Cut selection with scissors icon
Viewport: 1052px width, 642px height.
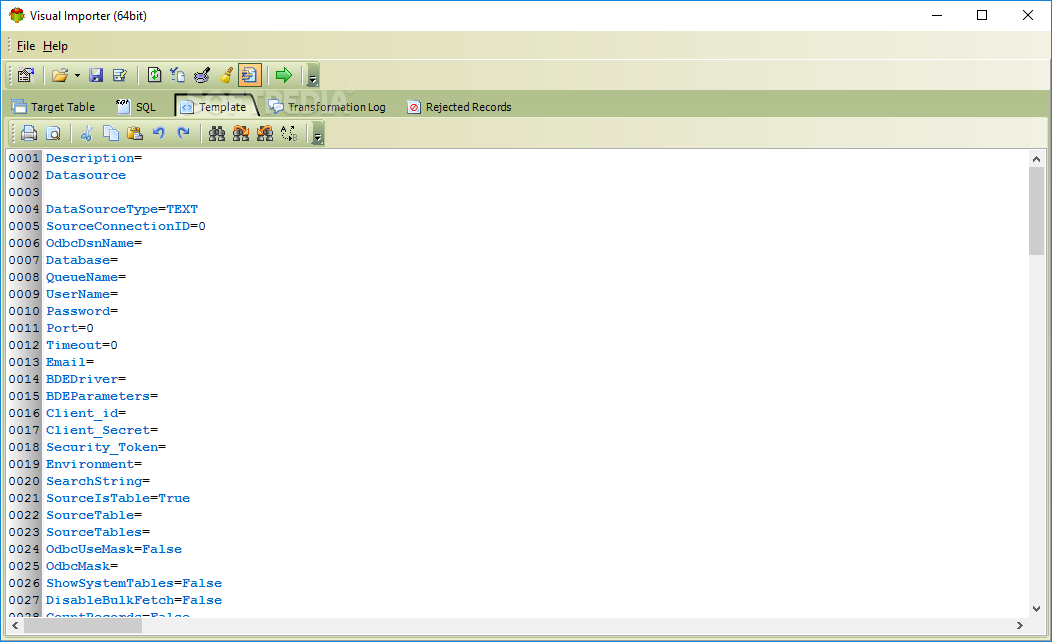click(87, 133)
